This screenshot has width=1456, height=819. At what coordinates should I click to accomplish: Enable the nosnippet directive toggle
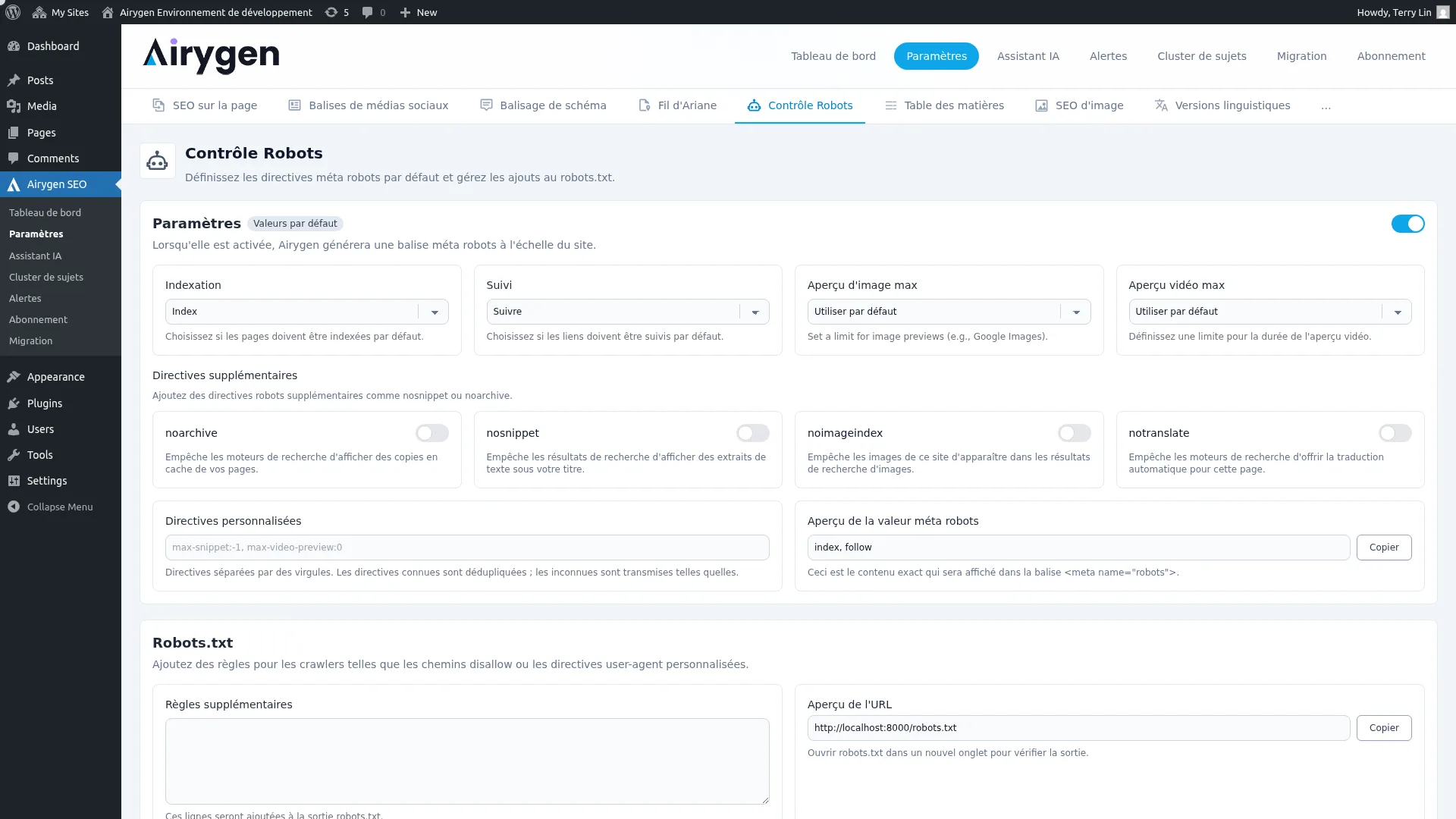[x=753, y=433]
